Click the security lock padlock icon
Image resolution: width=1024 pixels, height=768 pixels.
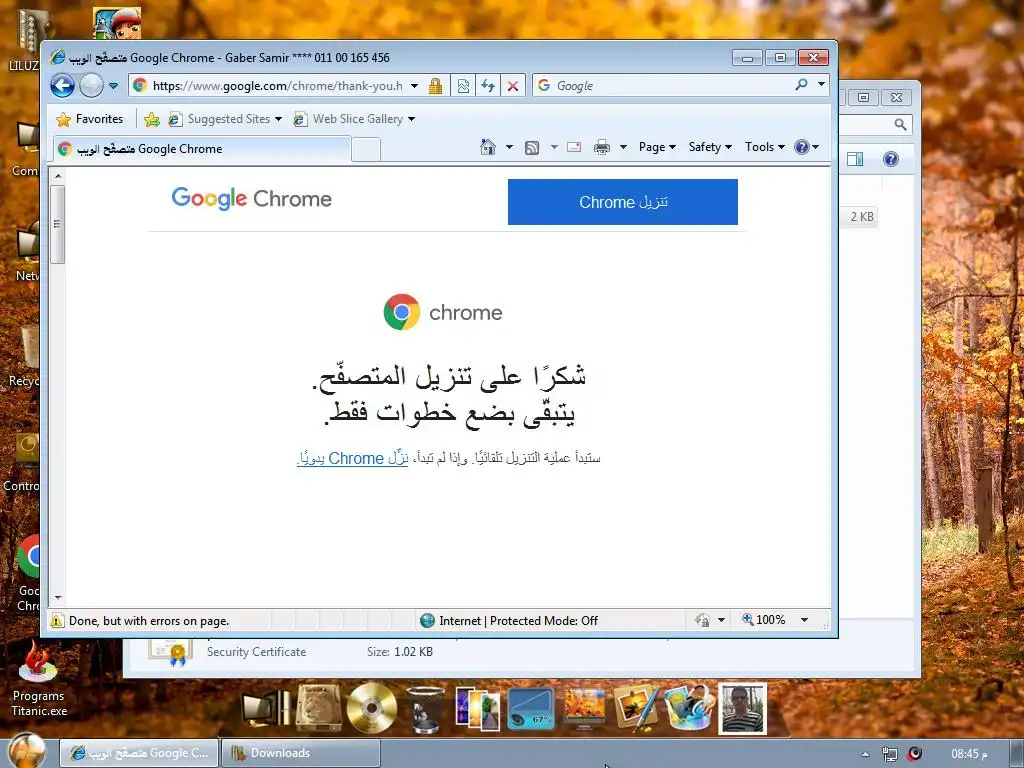click(436, 86)
